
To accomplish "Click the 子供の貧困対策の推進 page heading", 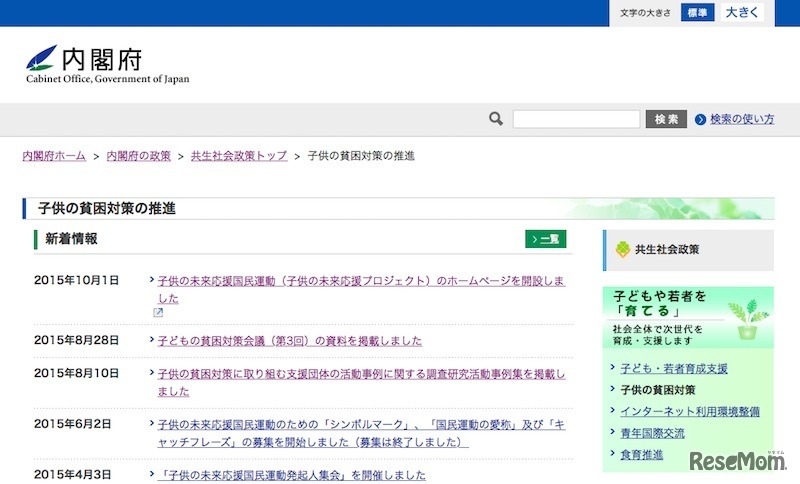I will point(107,209).
